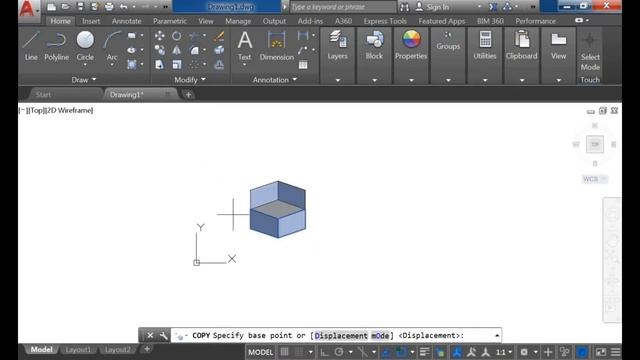Expand the Layers panel arrow
This screenshot has width=640, height=360.
pos(338,80)
